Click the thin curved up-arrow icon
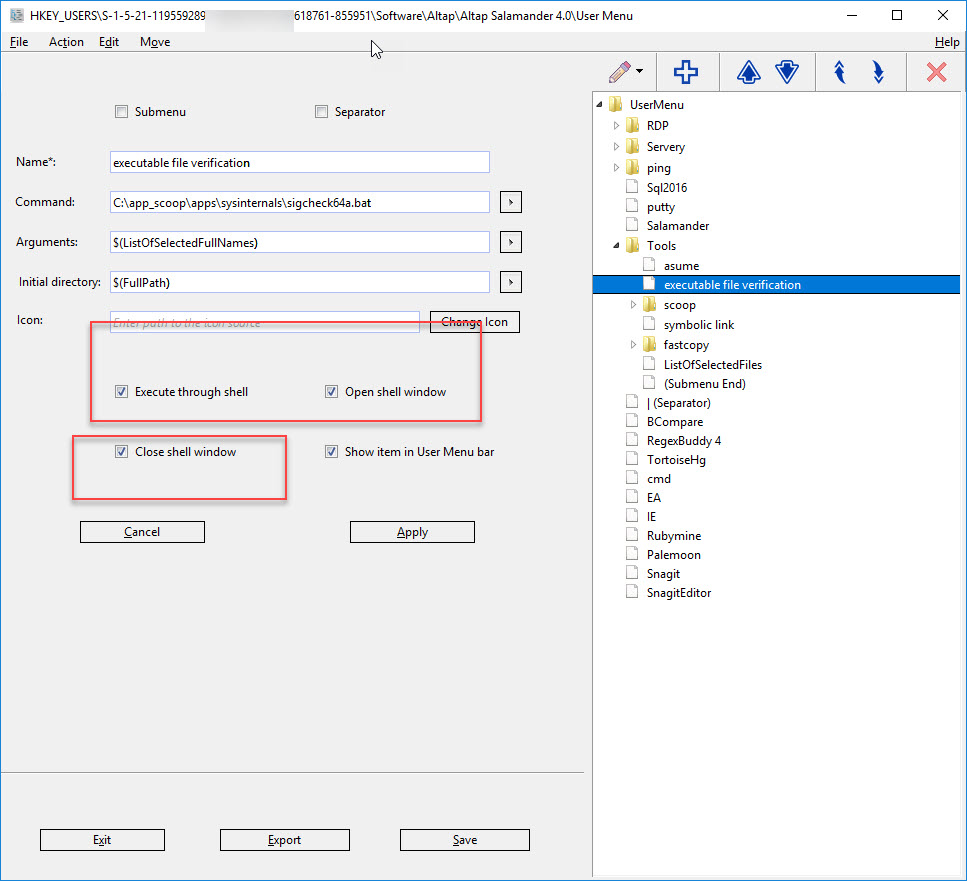This screenshot has height=881, width=967. pyautogui.click(x=839, y=72)
